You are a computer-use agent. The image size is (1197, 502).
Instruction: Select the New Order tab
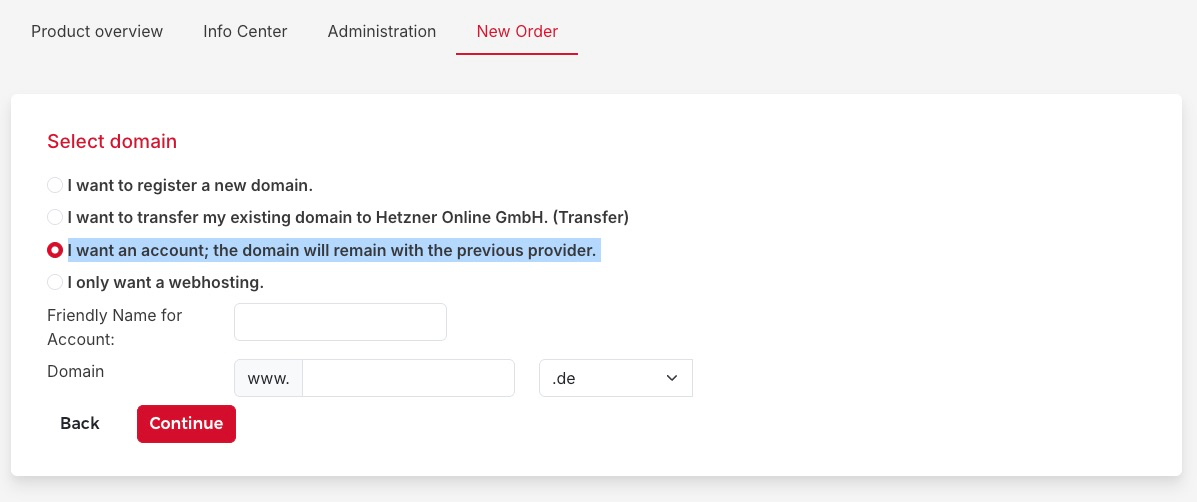(517, 31)
